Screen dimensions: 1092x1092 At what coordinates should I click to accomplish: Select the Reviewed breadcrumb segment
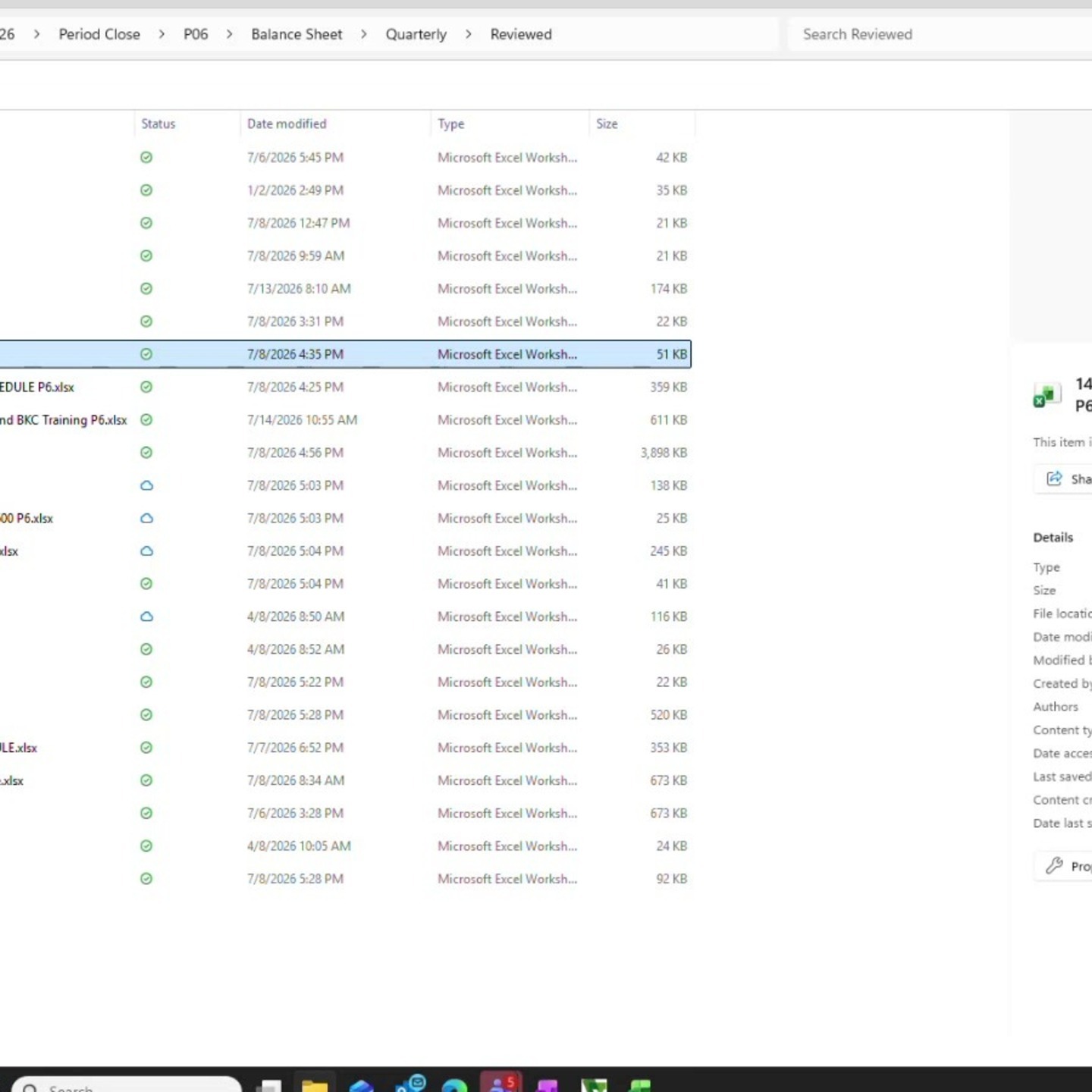521,34
